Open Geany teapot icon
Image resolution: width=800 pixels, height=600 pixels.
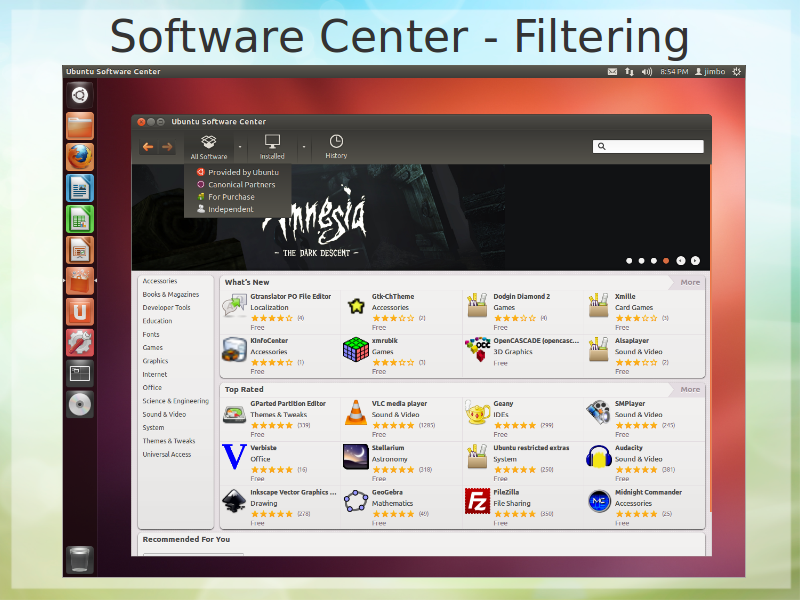[x=478, y=413]
